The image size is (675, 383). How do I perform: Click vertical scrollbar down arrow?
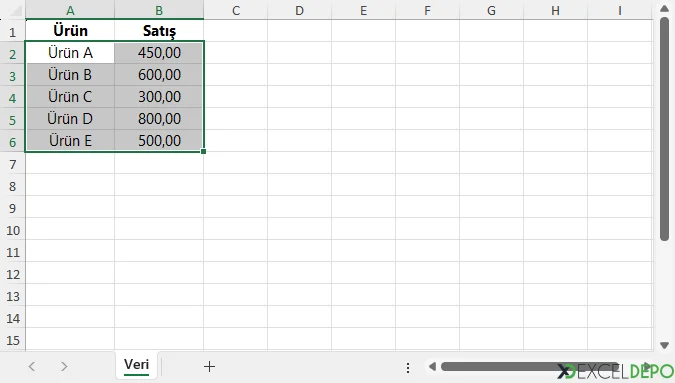tap(664, 345)
